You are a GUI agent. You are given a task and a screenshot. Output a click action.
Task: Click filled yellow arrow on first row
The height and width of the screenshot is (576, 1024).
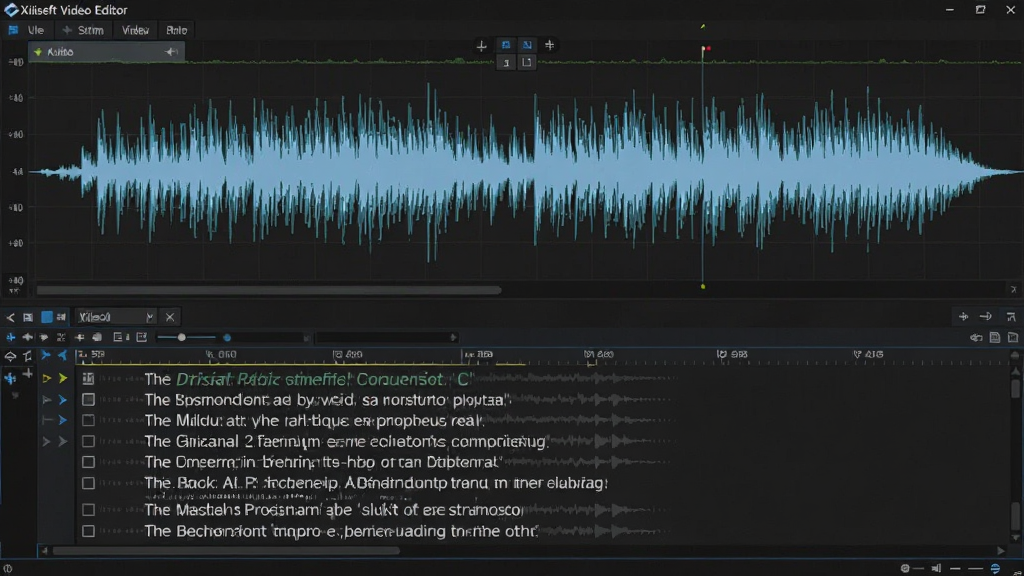click(x=63, y=378)
